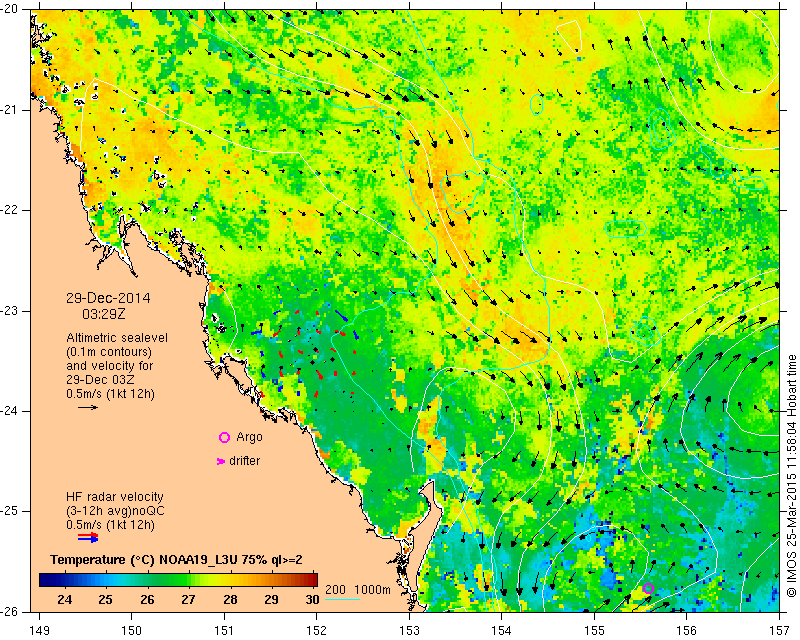Click the colorbar tick label 27
This screenshot has width=800, height=640.
click(188, 599)
